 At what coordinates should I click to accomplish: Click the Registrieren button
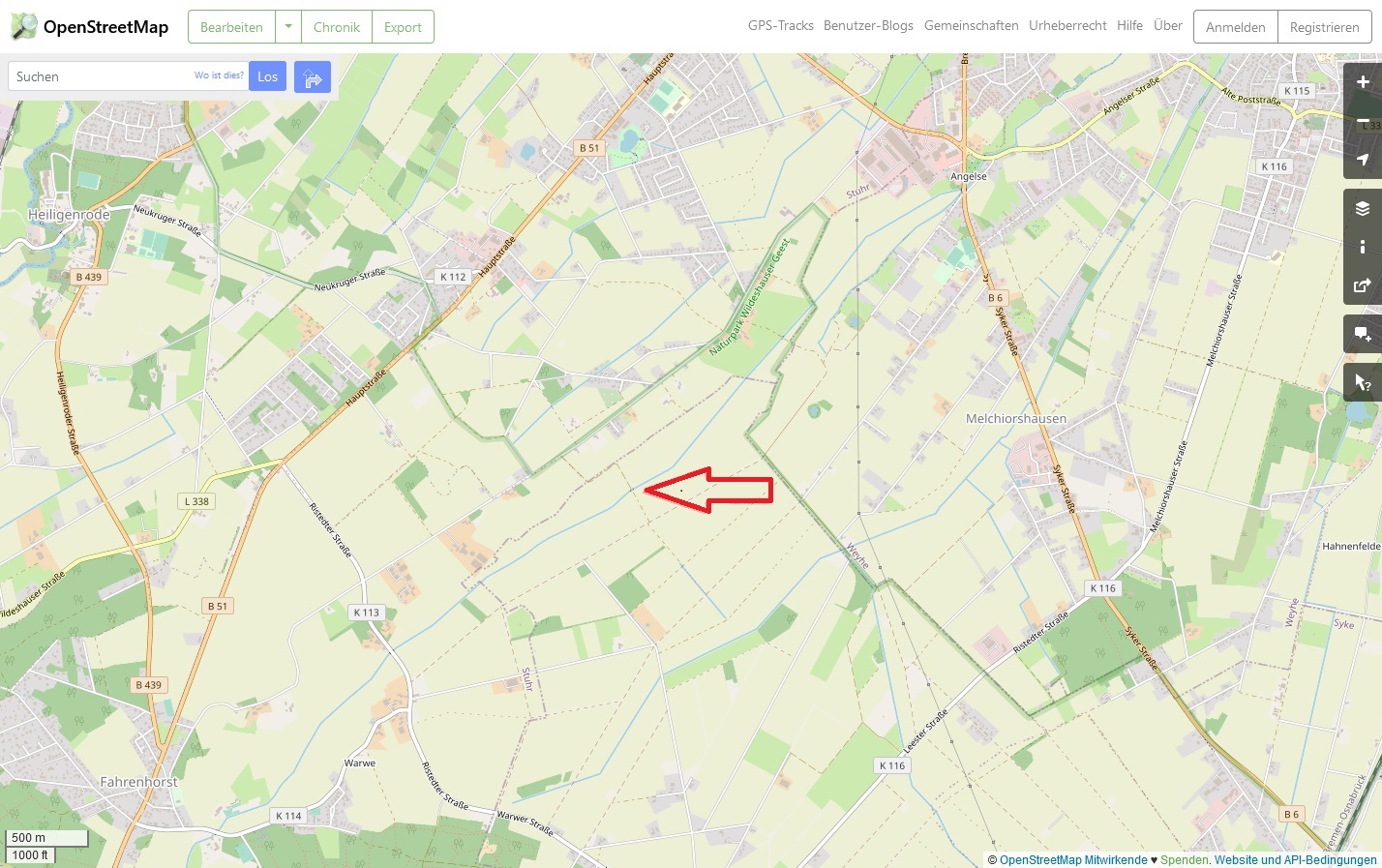(x=1325, y=27)
